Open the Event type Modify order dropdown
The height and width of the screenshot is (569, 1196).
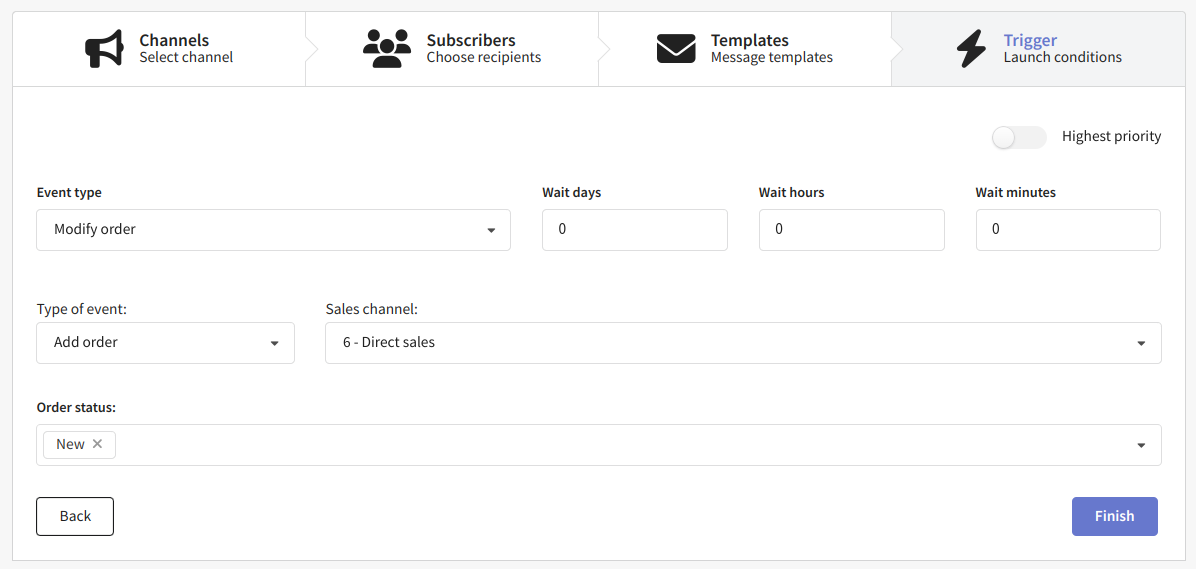point(273,230)
